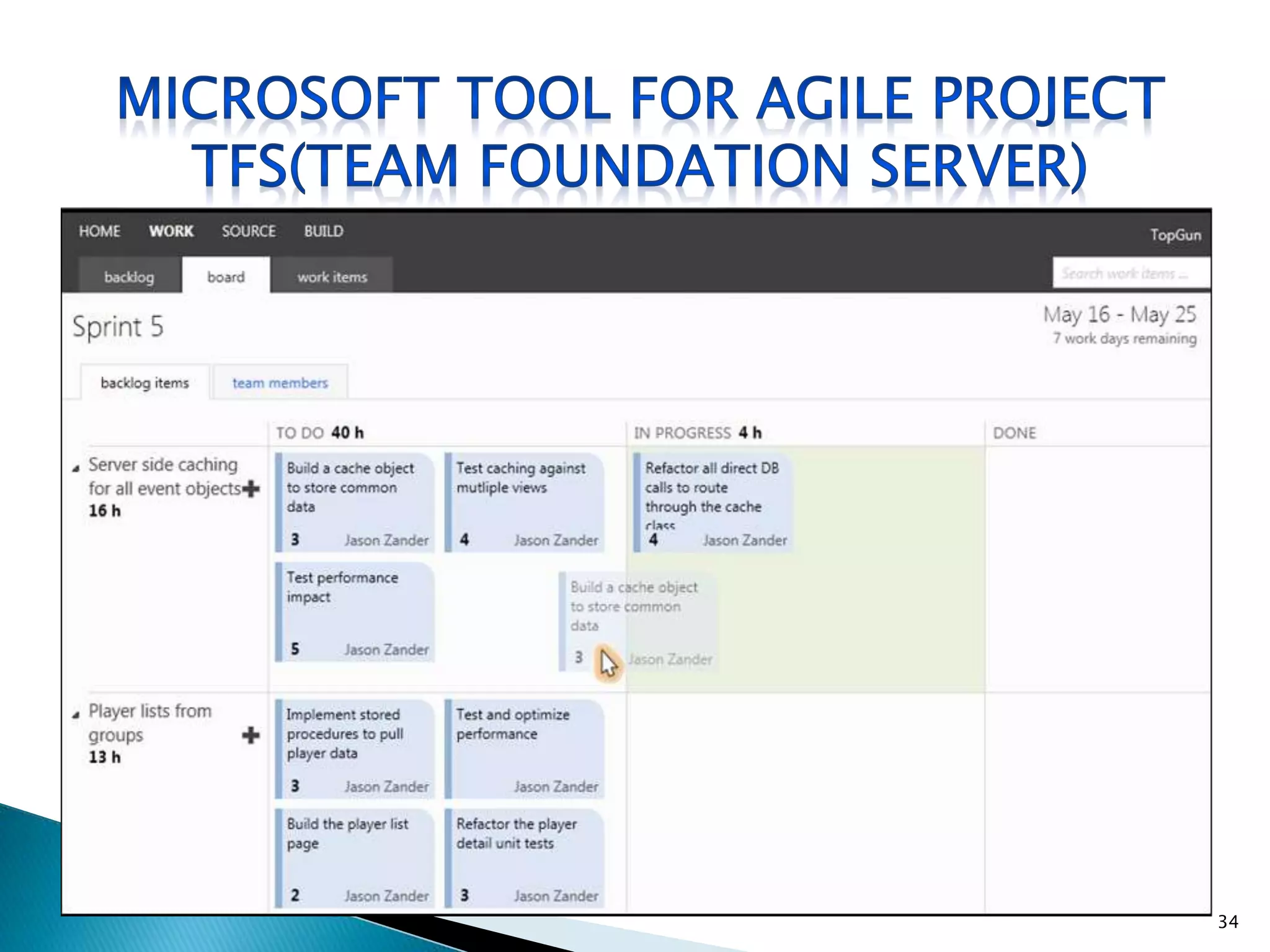
Task: Click plus icon beside Server side caching
Action: (251, 489)
